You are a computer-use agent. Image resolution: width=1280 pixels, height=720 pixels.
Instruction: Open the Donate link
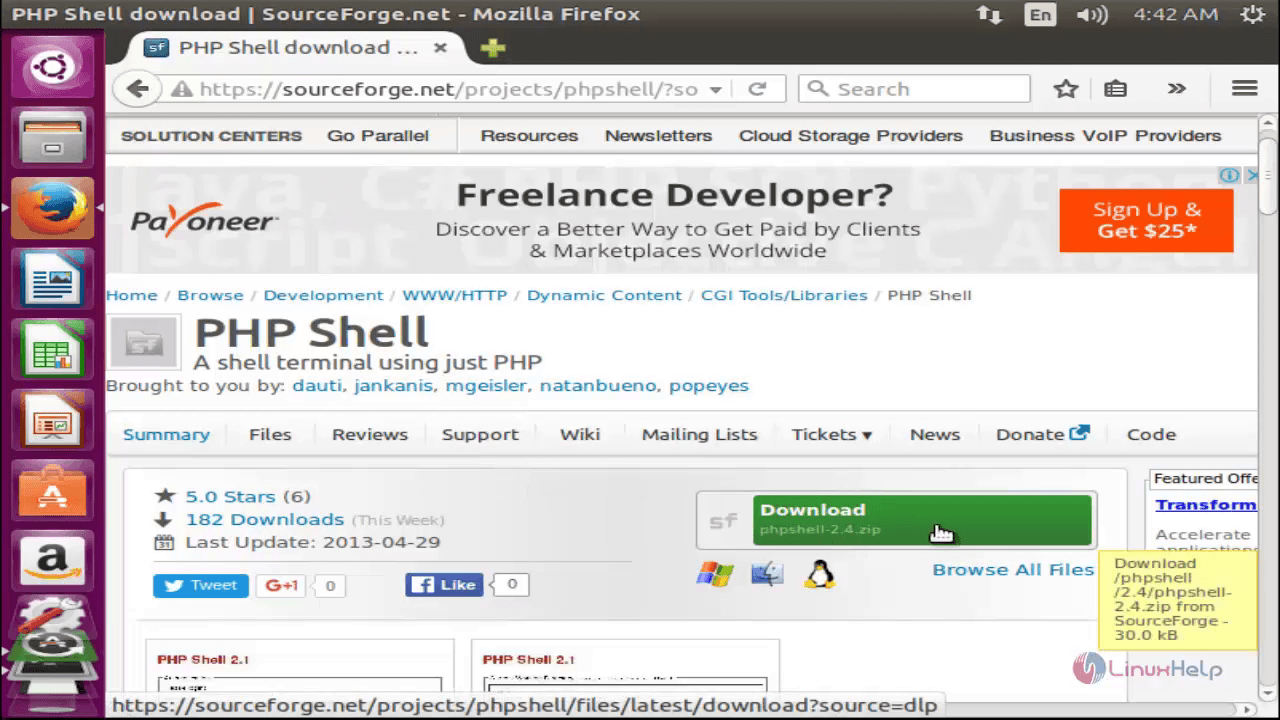pyautogui.click(x=1042, y=434)
